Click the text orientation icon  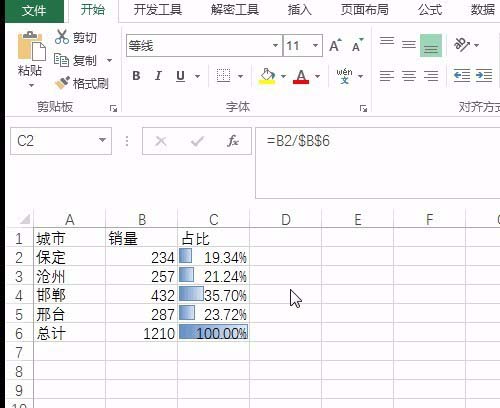462,45
